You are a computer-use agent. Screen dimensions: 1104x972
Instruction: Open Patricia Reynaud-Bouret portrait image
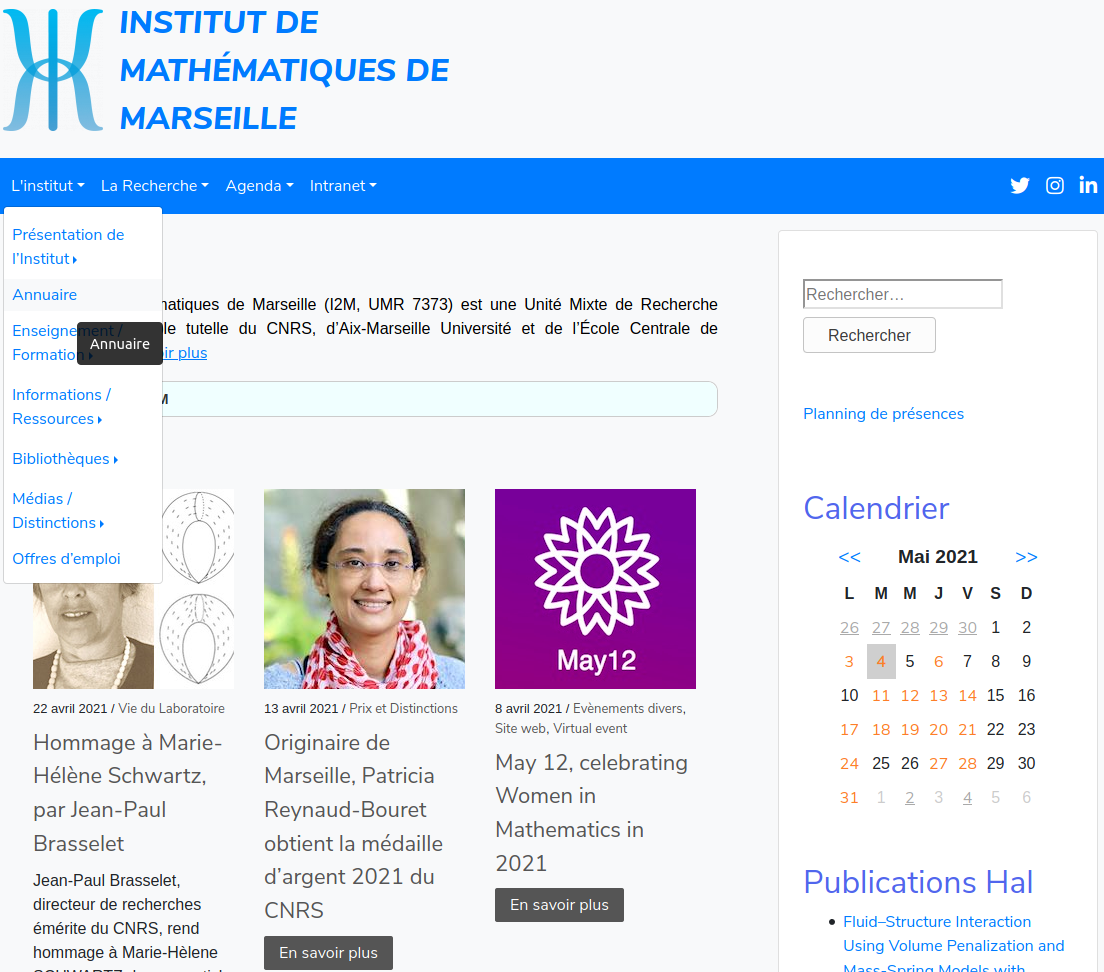[x=364, y=589]
